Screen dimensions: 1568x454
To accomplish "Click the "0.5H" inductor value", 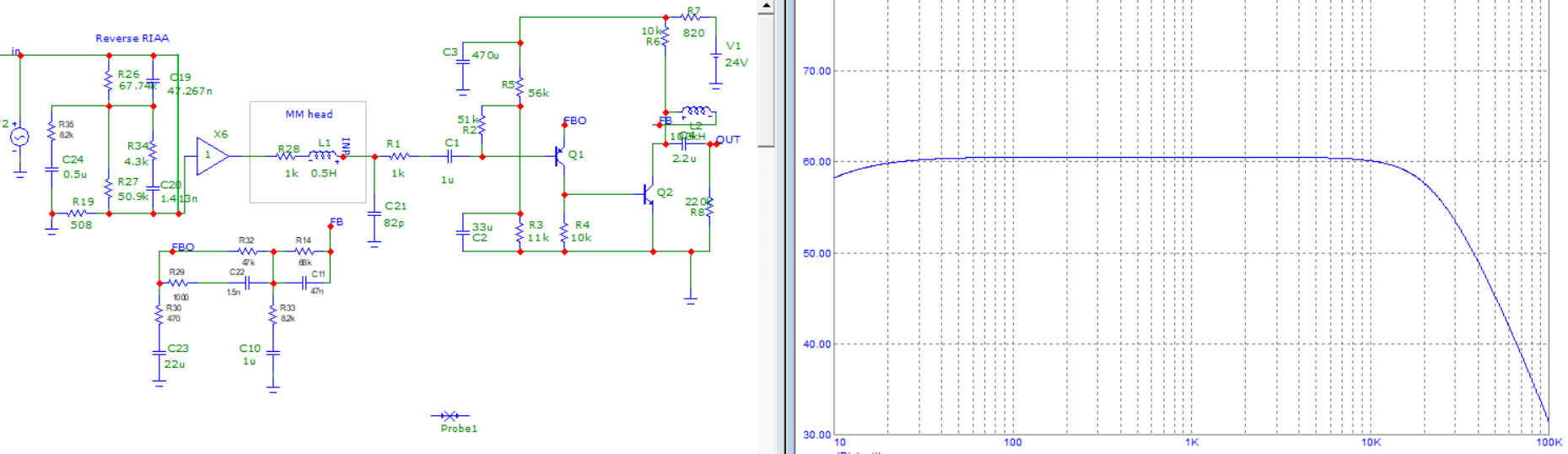I will point(324,173).
